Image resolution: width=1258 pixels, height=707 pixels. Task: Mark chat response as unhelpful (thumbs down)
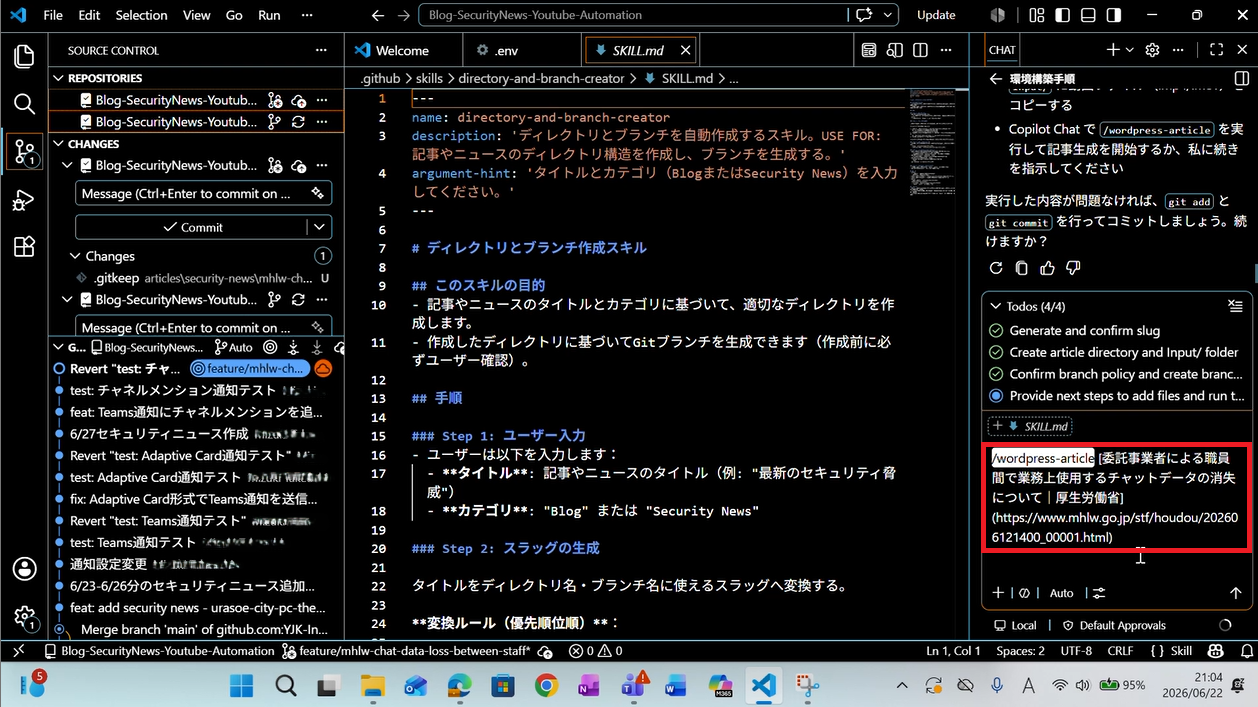(x=1073, y=268)
